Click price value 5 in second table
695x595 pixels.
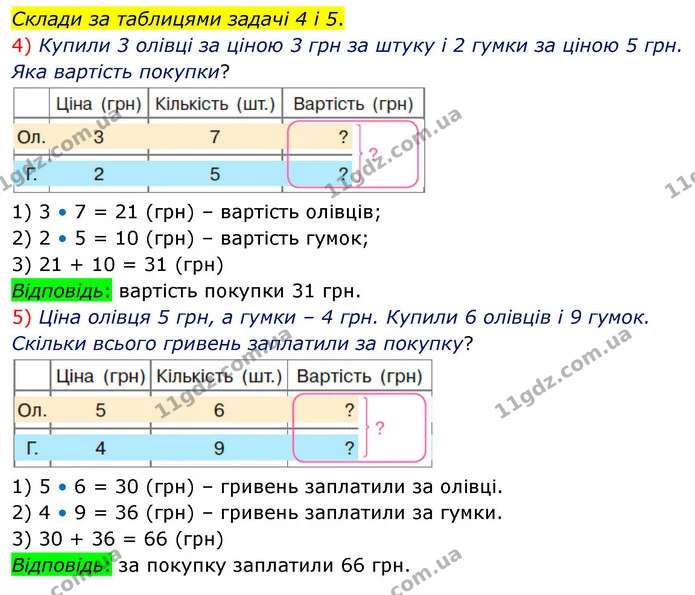tap(101, 410)
